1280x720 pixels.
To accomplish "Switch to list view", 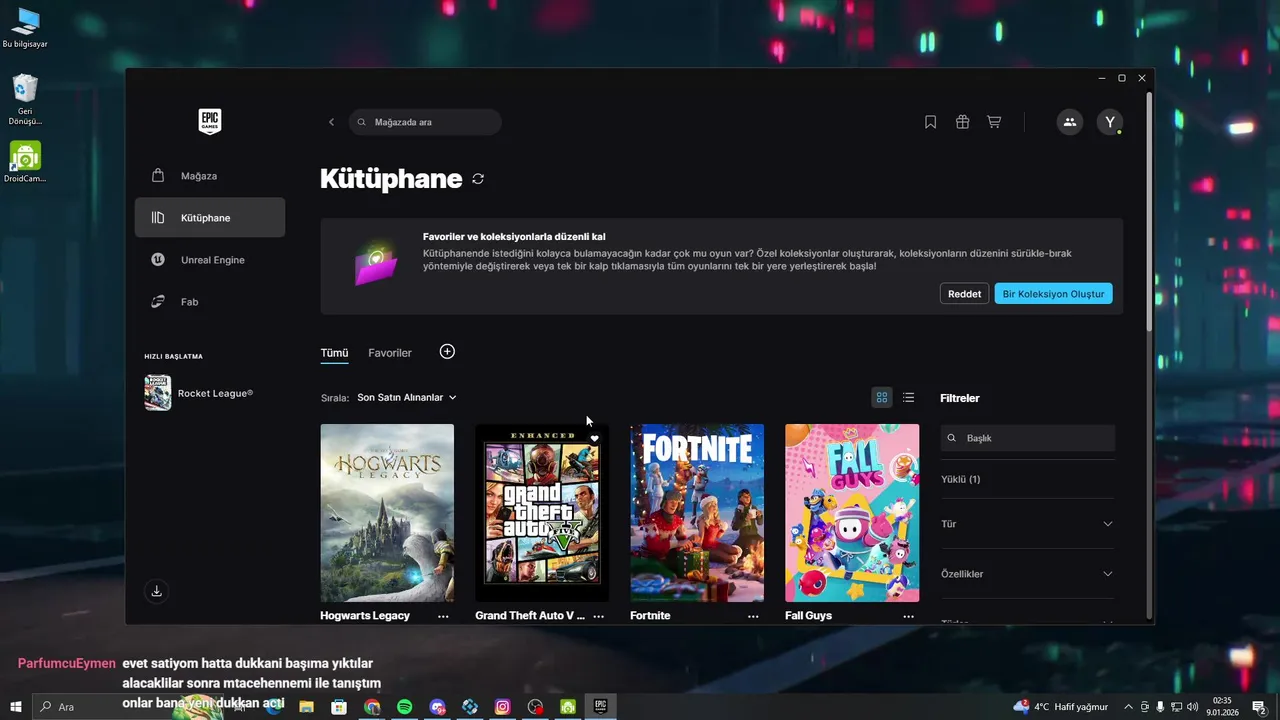I will click(908, 397).
